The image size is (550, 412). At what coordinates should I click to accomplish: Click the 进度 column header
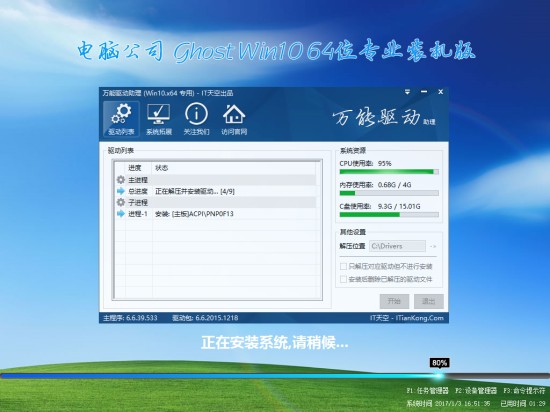[x=135, y=168]
